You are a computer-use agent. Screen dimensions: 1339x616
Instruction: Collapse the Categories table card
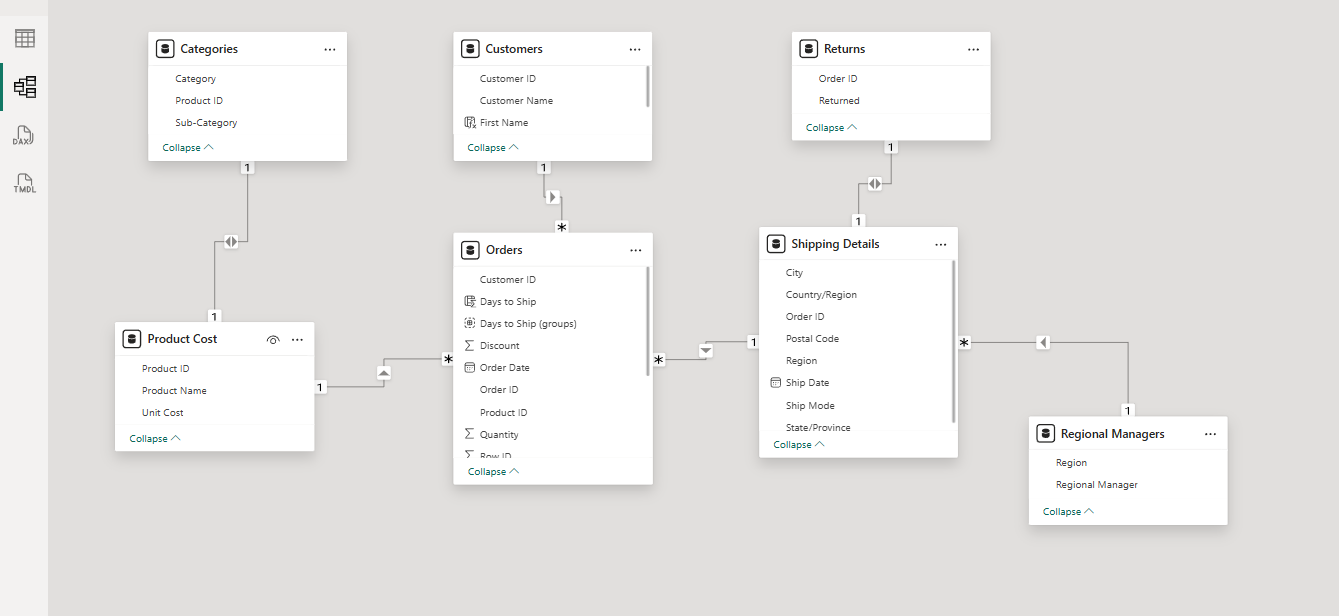(x=188, y=148)
